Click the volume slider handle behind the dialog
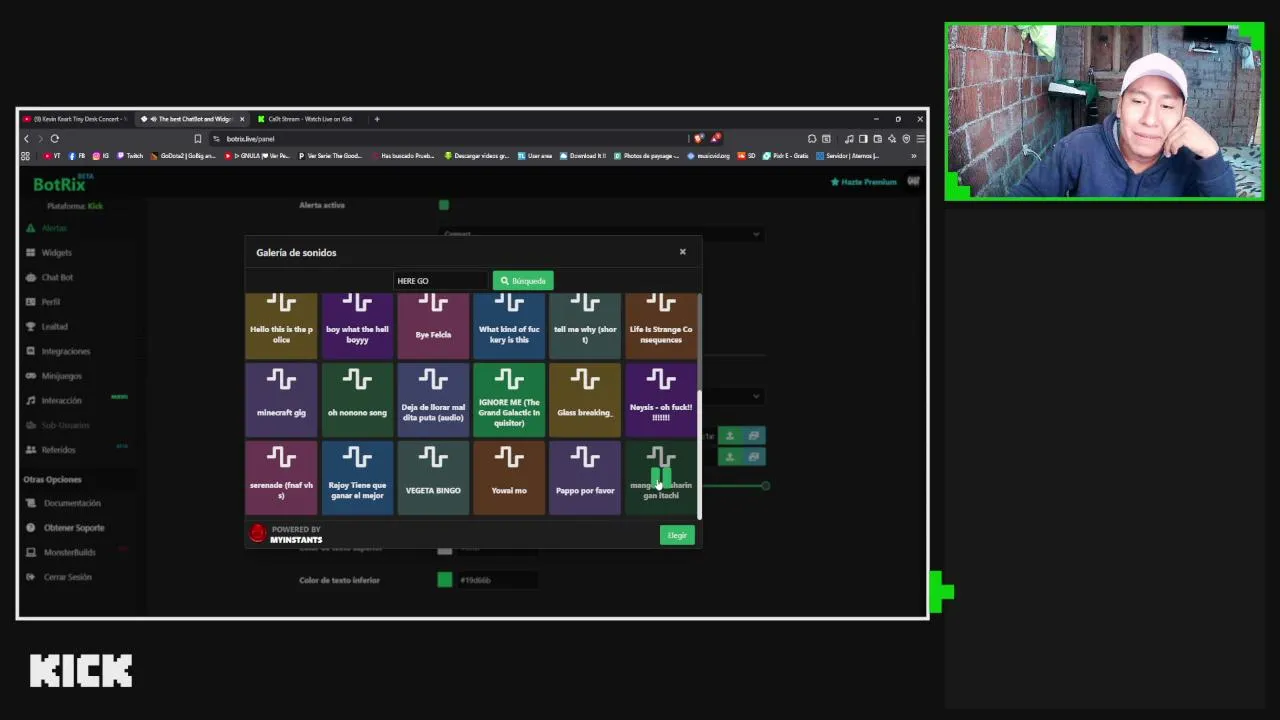 point(765,486)
